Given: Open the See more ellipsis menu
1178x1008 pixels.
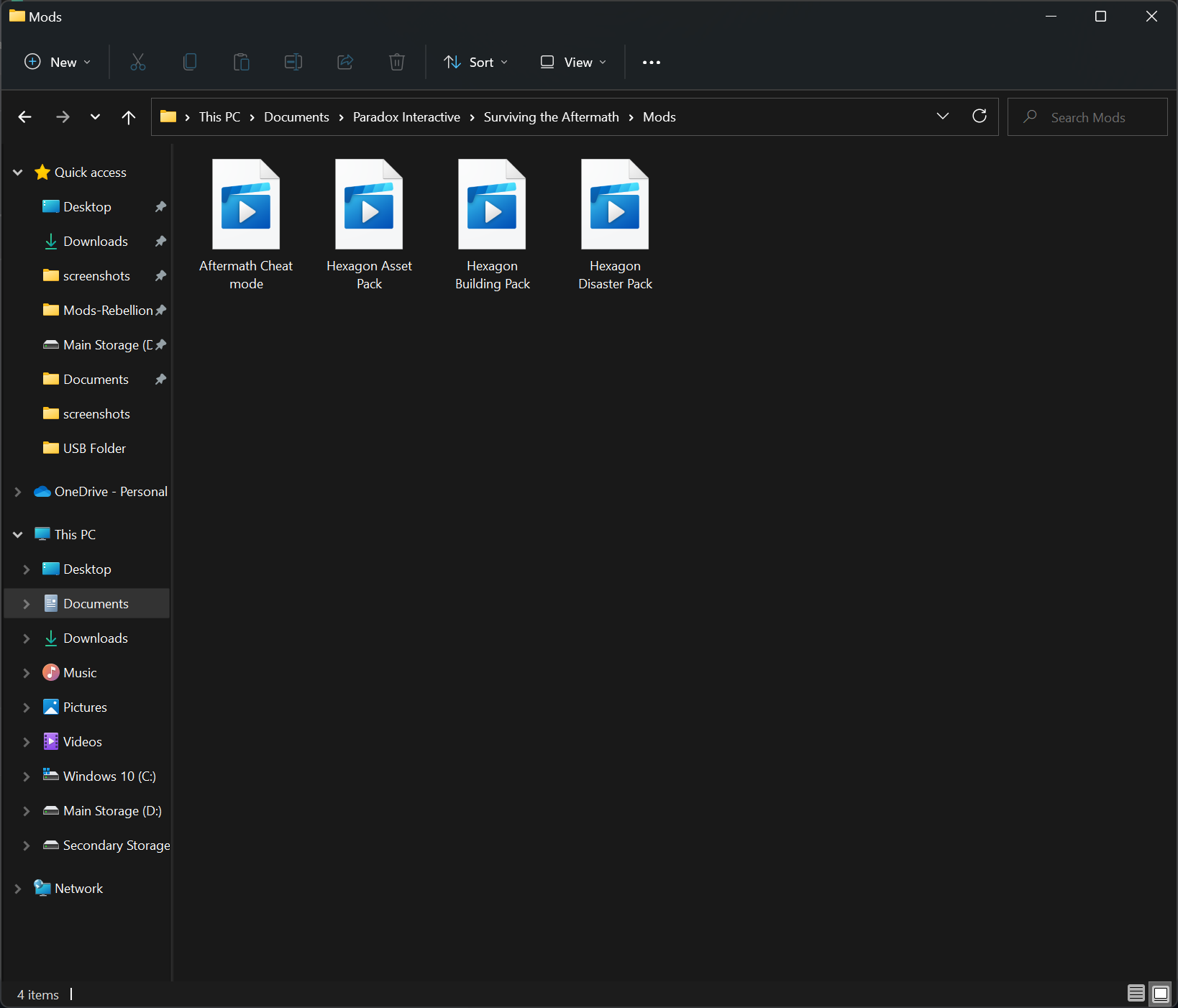Looking at the screenshot, I should [x=652, y=63].
